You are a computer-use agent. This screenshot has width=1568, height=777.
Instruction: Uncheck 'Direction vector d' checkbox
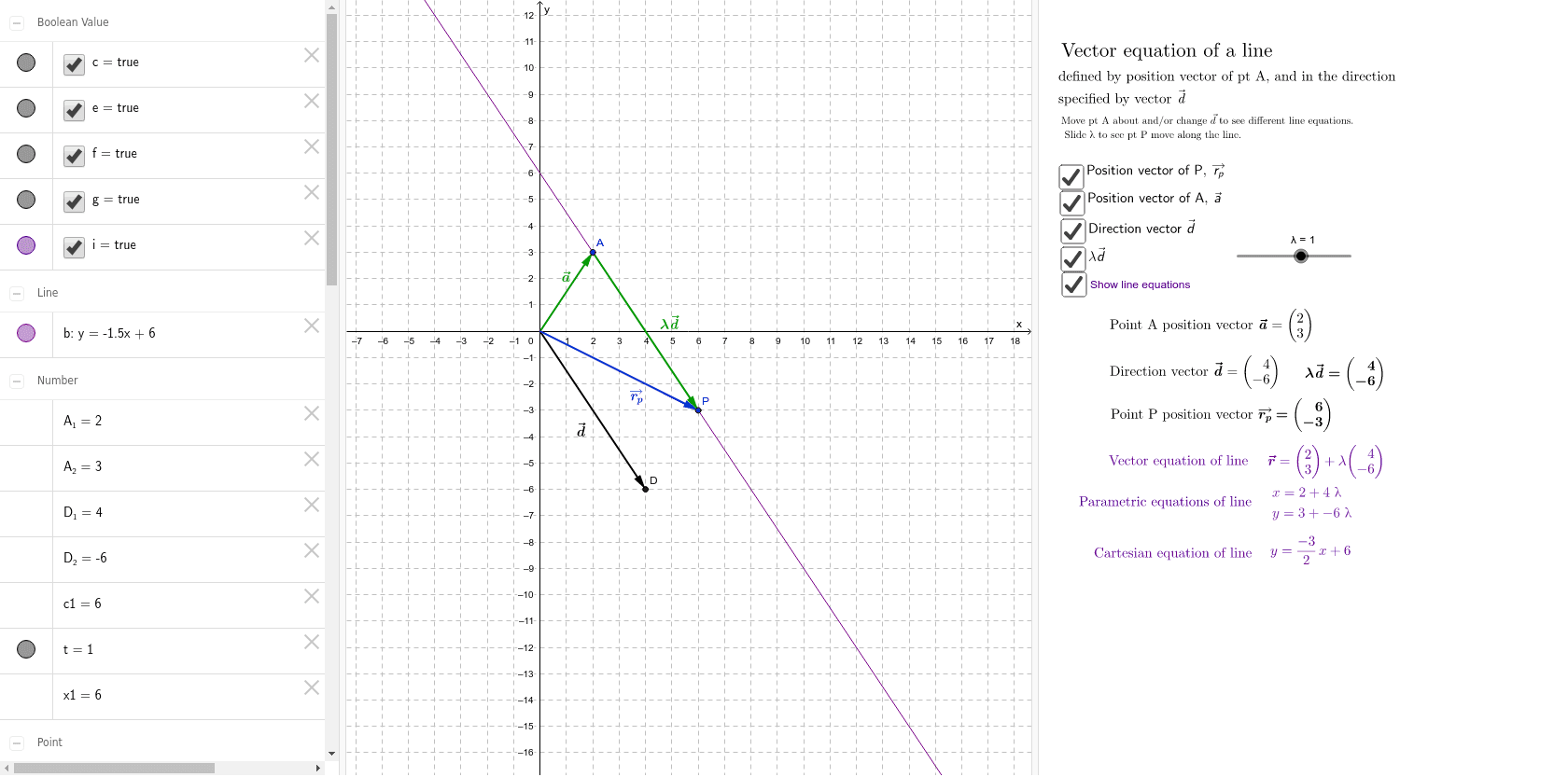(1072, 230)
